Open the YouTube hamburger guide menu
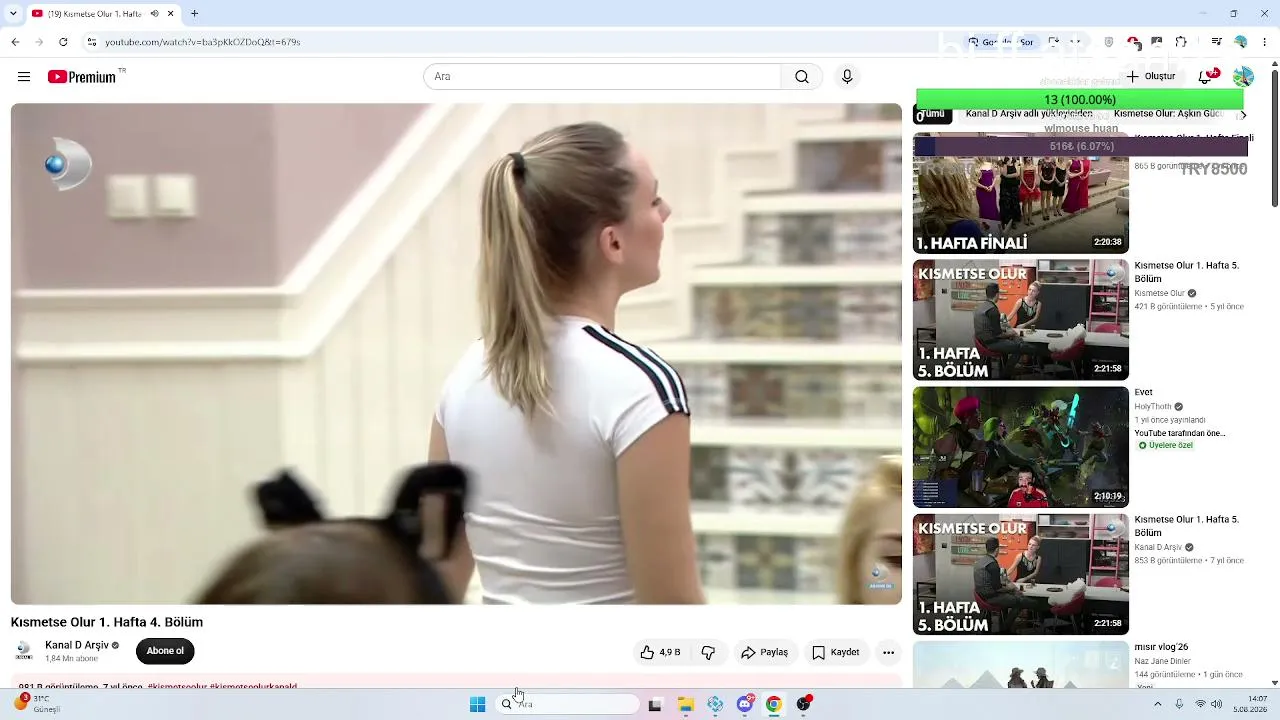The width and height of the screenshot is (1280, 720). click(x=24, y=77)
